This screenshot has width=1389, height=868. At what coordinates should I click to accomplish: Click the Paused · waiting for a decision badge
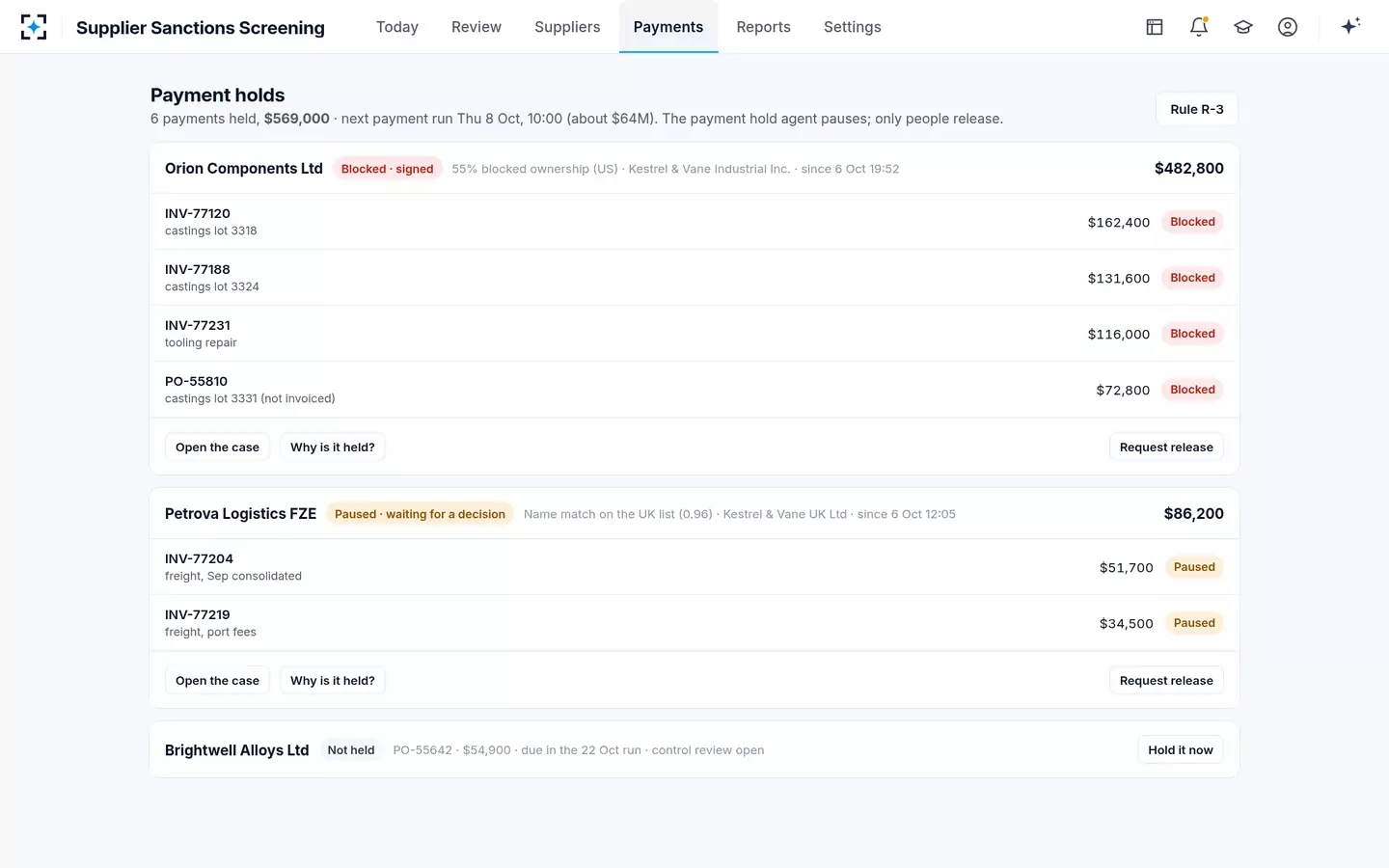pyautogui.click(x=420, y=514)
